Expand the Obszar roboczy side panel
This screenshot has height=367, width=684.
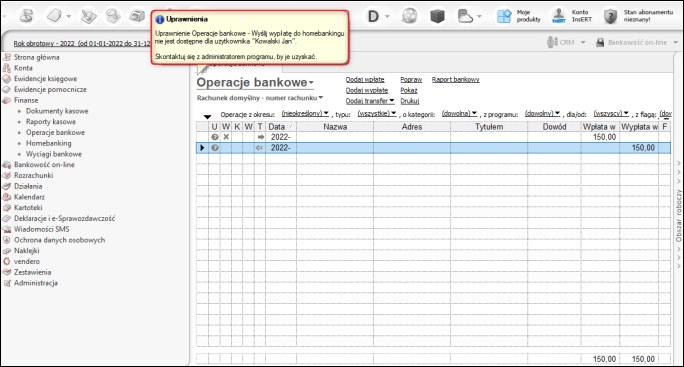678,216
